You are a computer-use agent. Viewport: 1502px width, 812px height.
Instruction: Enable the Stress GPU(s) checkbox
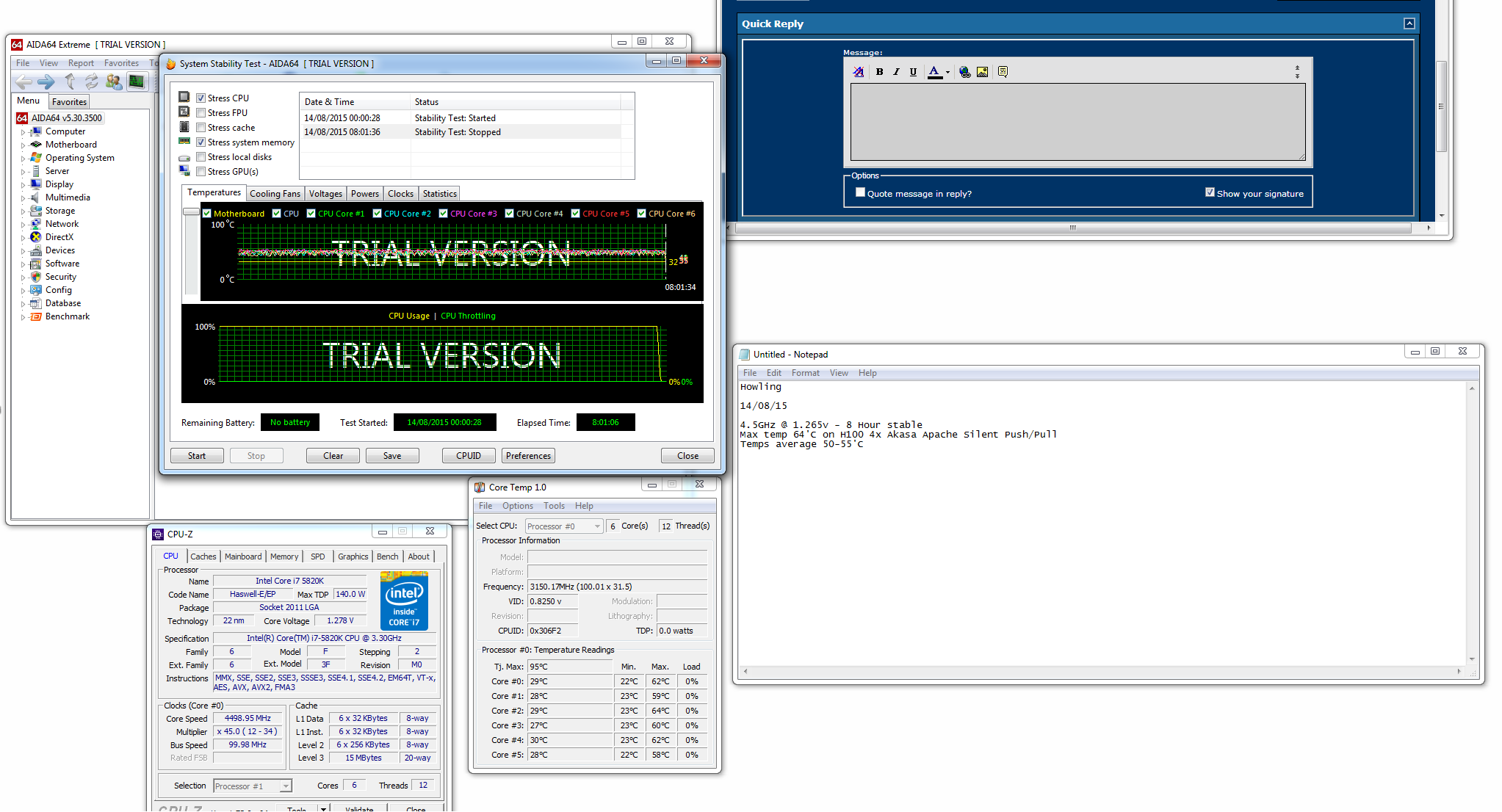tap(201, 172)
